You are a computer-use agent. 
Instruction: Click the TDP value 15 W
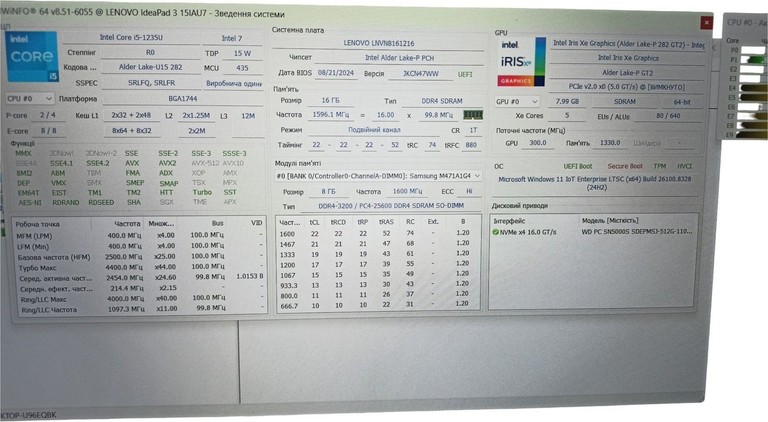click(x=242, y=53)
